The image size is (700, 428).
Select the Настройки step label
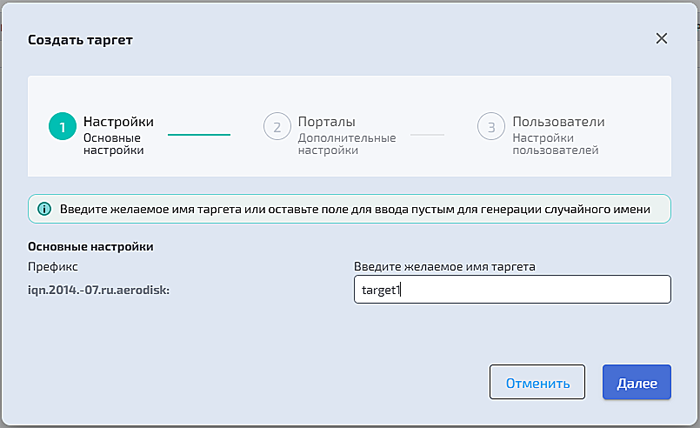click(118, 121)
